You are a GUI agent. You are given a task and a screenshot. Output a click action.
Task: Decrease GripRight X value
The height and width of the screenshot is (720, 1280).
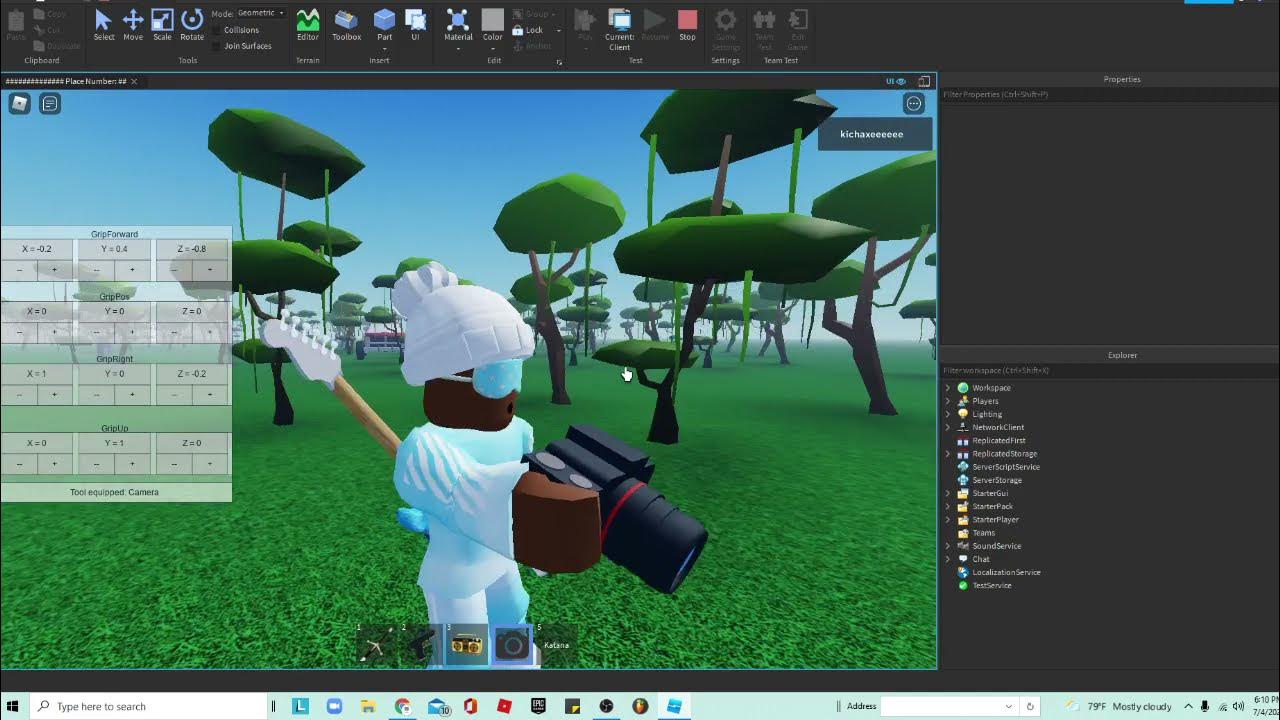tap(19, 394)
